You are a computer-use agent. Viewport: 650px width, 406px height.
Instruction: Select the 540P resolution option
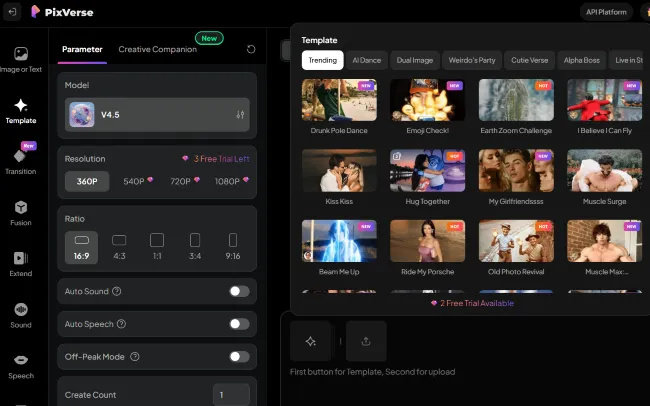coord(138,181)
